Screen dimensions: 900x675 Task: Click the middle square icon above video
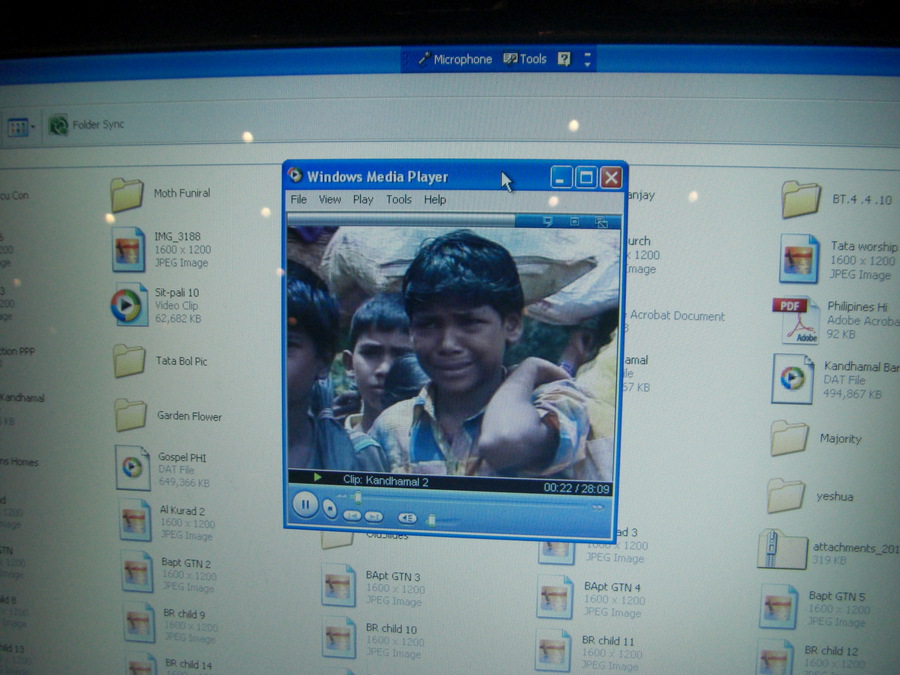click(575, 222)
